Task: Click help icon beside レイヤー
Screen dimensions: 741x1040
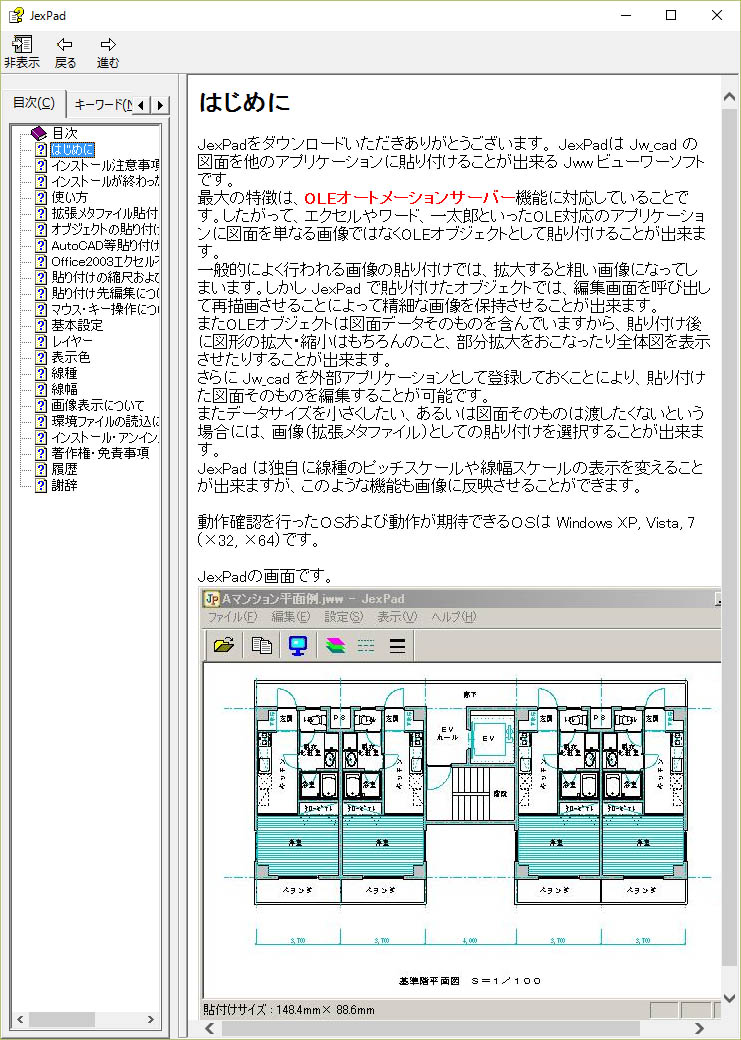Action: [41, 341]
